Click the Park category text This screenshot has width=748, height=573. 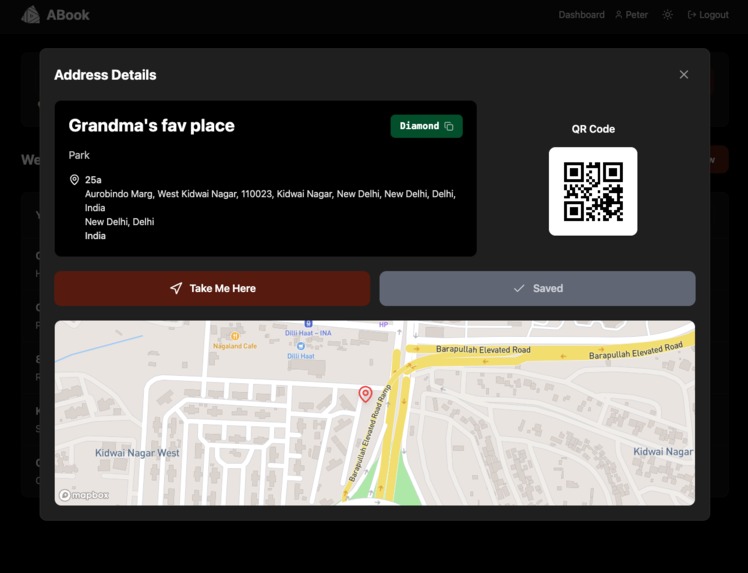(x=79, y=155)
